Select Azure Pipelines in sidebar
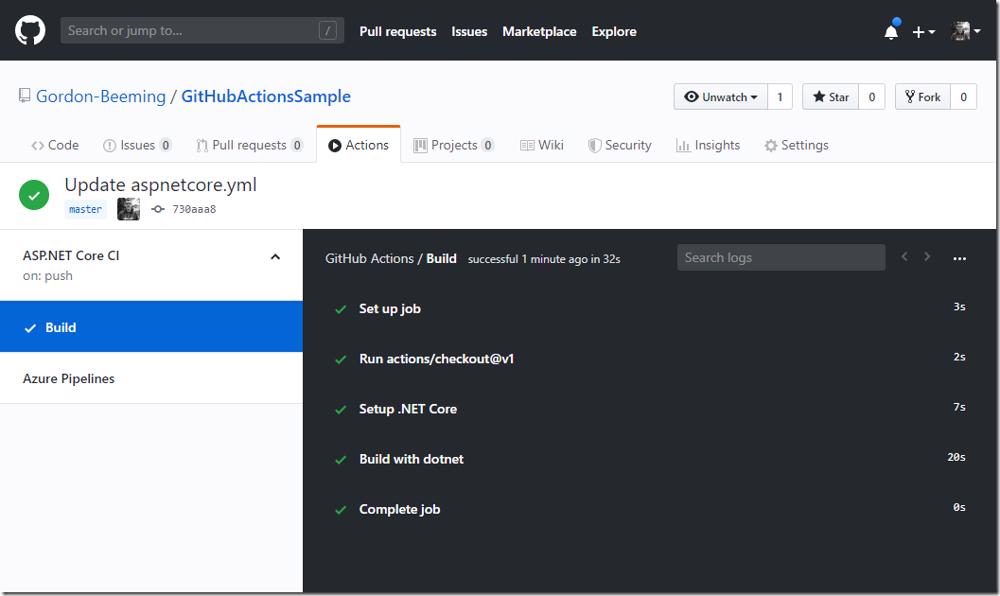 (x=151, y=378)
